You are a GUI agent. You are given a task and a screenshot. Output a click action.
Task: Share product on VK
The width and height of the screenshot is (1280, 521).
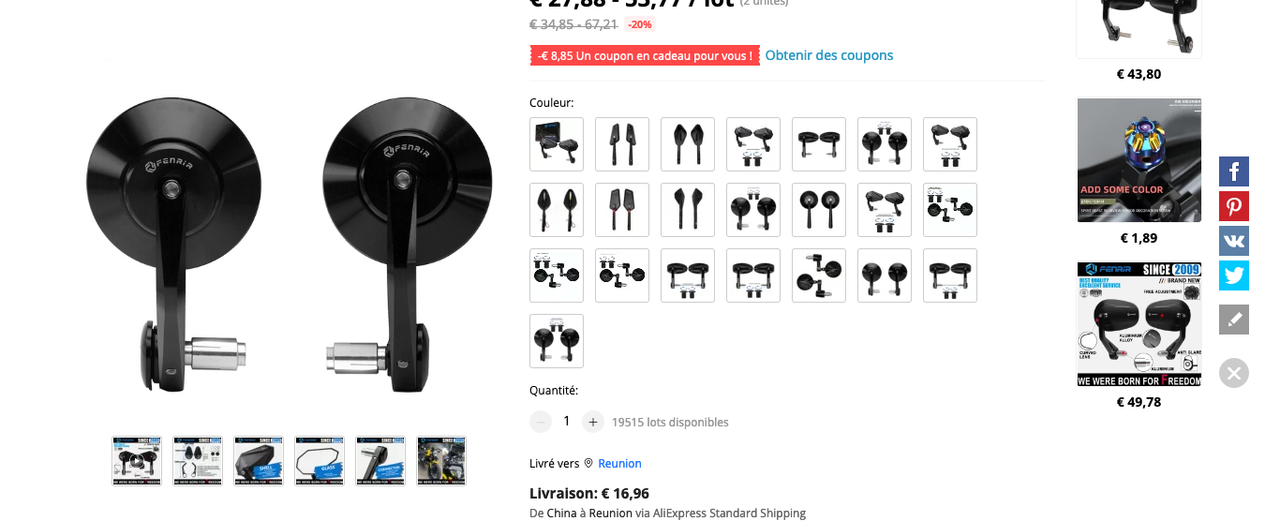pyautogui.click(x=1234, y=241)
